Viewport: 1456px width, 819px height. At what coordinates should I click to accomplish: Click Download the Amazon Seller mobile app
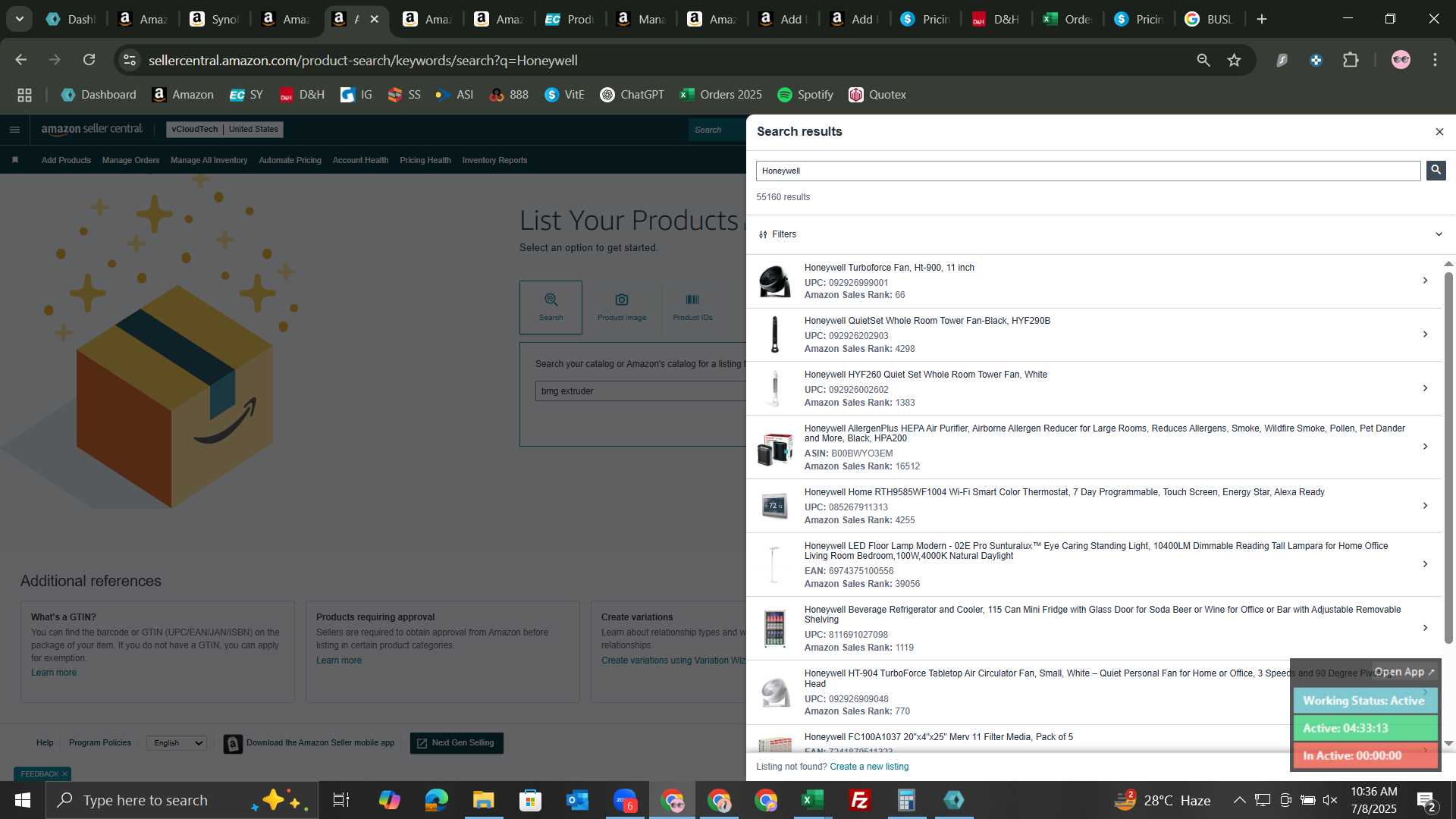[309, 743]
